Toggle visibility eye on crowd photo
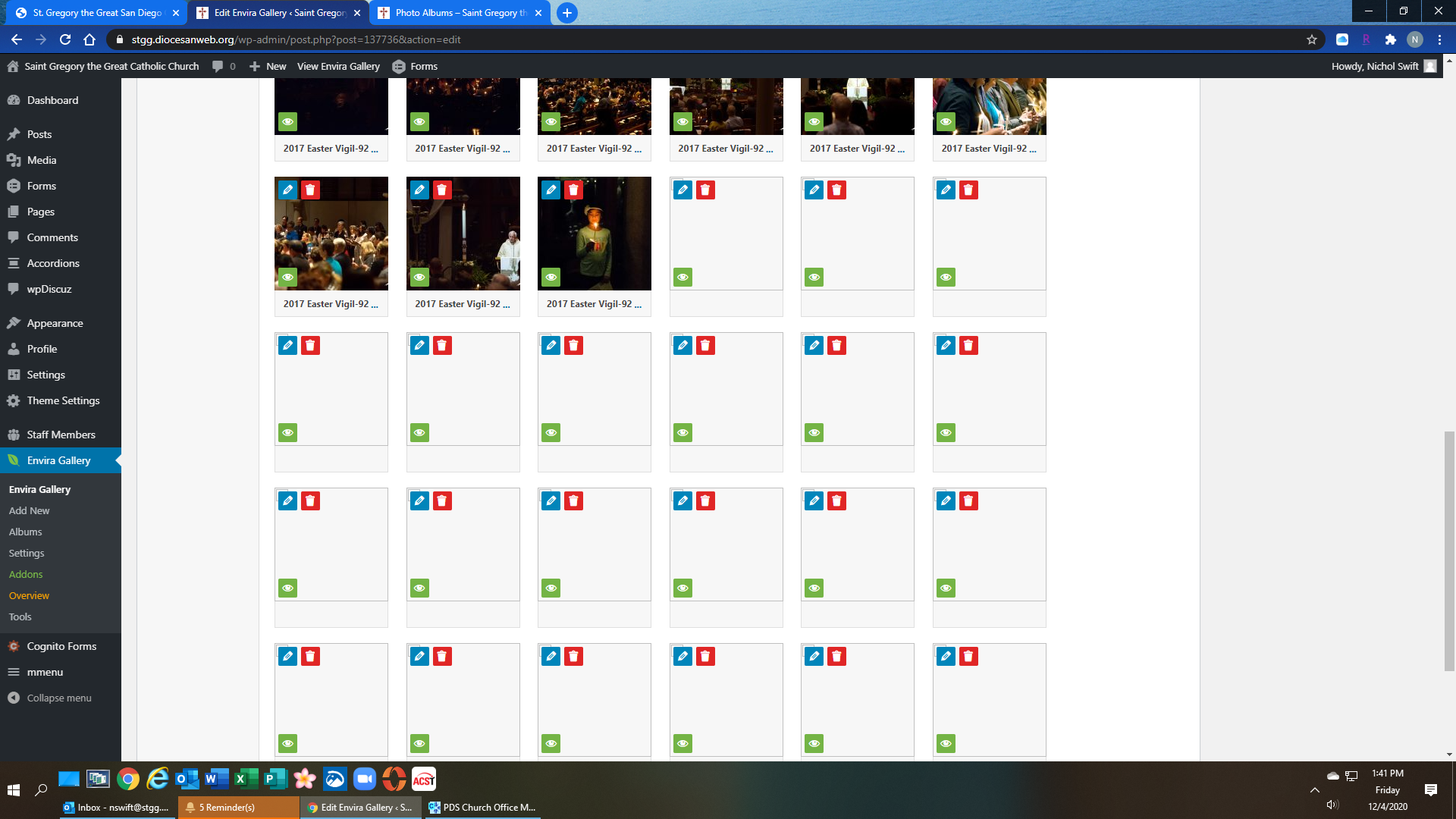 (287, 278)
